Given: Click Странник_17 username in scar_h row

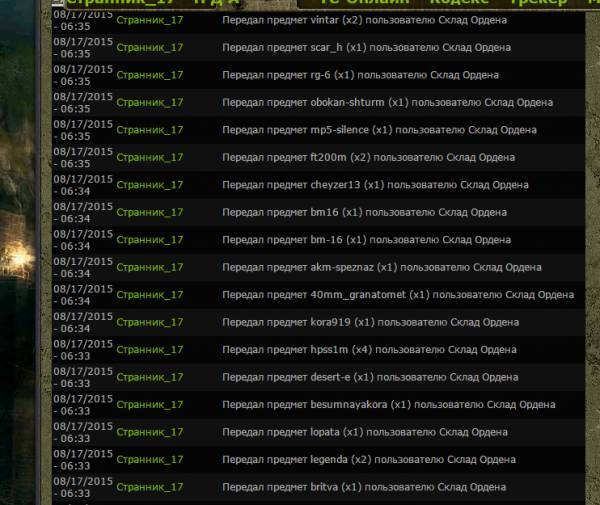Looking at the screenshot, I should 149,47.
